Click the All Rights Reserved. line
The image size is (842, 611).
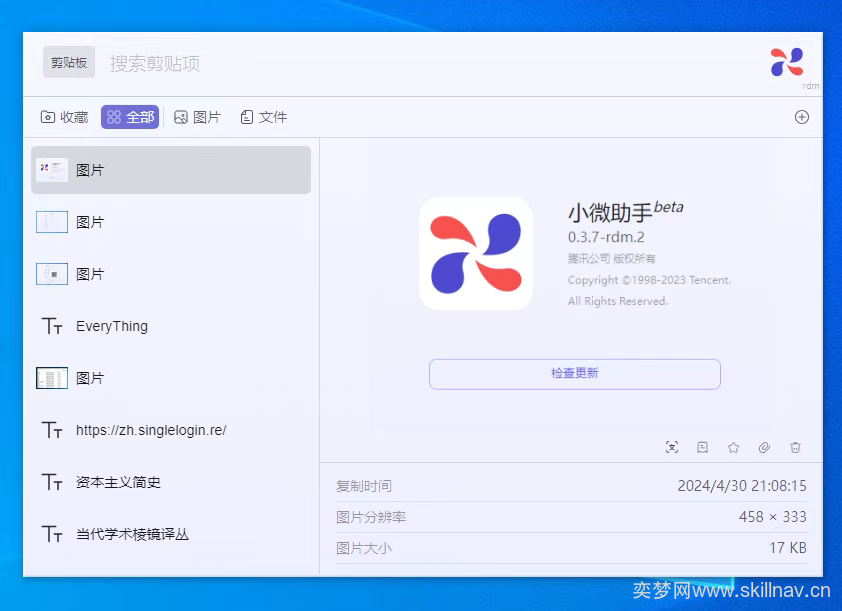pyautogui.click(x=618, y=301)
